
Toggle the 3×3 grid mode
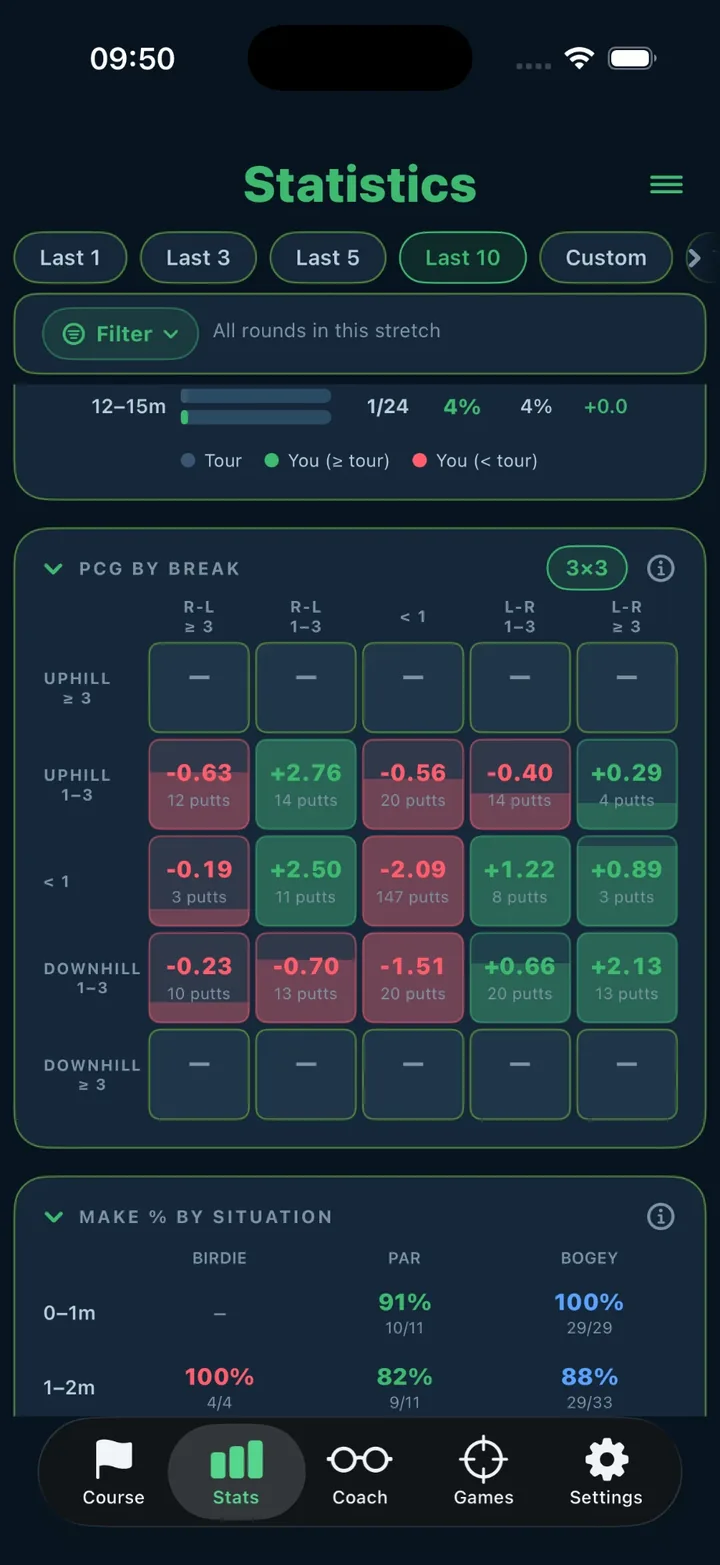(587, 568)
